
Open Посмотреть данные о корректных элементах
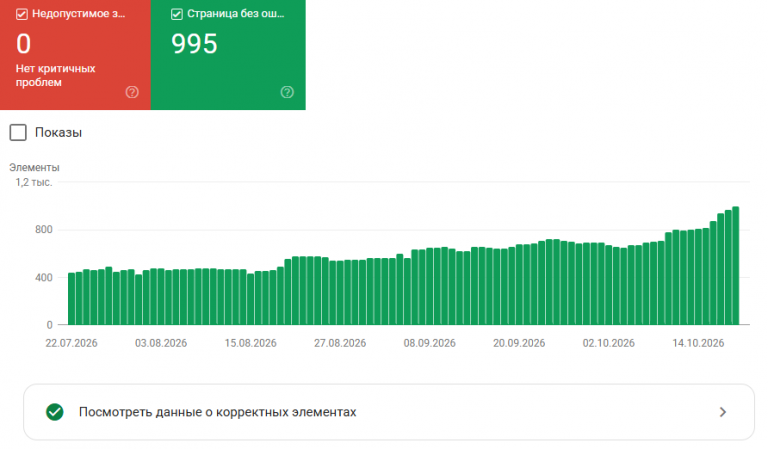[x=389, y=412]
